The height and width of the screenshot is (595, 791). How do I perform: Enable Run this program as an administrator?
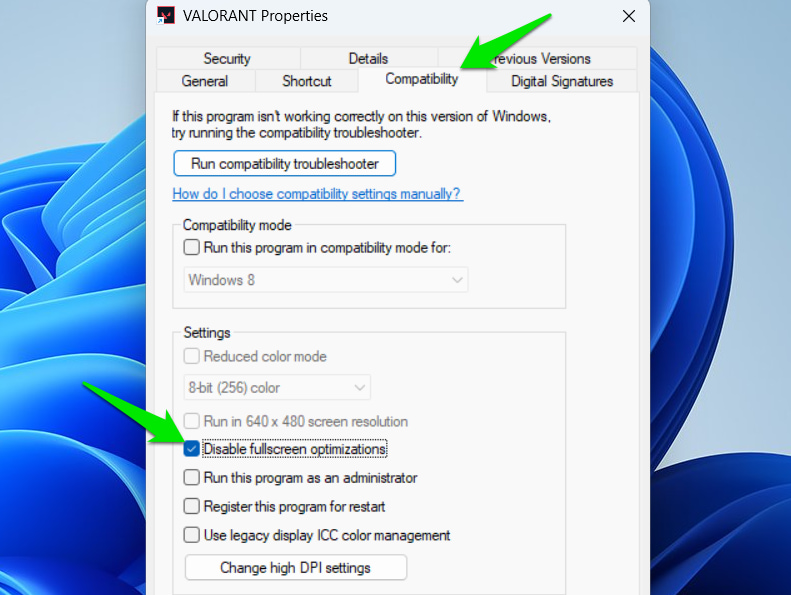191,477
